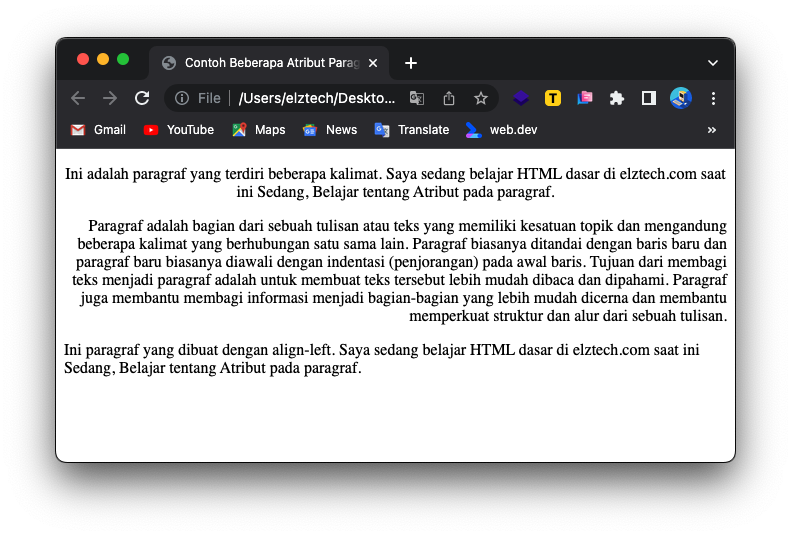Toggle the browser side panel
The width and height of the screenshot is (791, 536).
click(649, 98)
